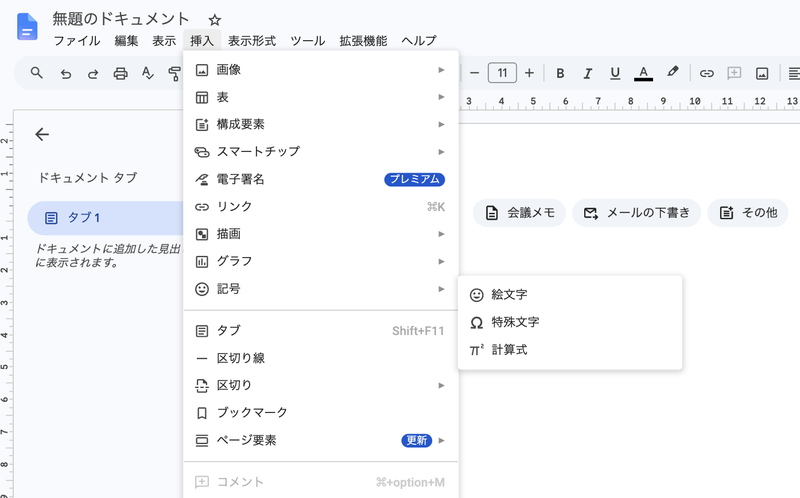This screenshot has width=800, height=498.
Task: Open the ファイル menu
Action: click(77, 41)
